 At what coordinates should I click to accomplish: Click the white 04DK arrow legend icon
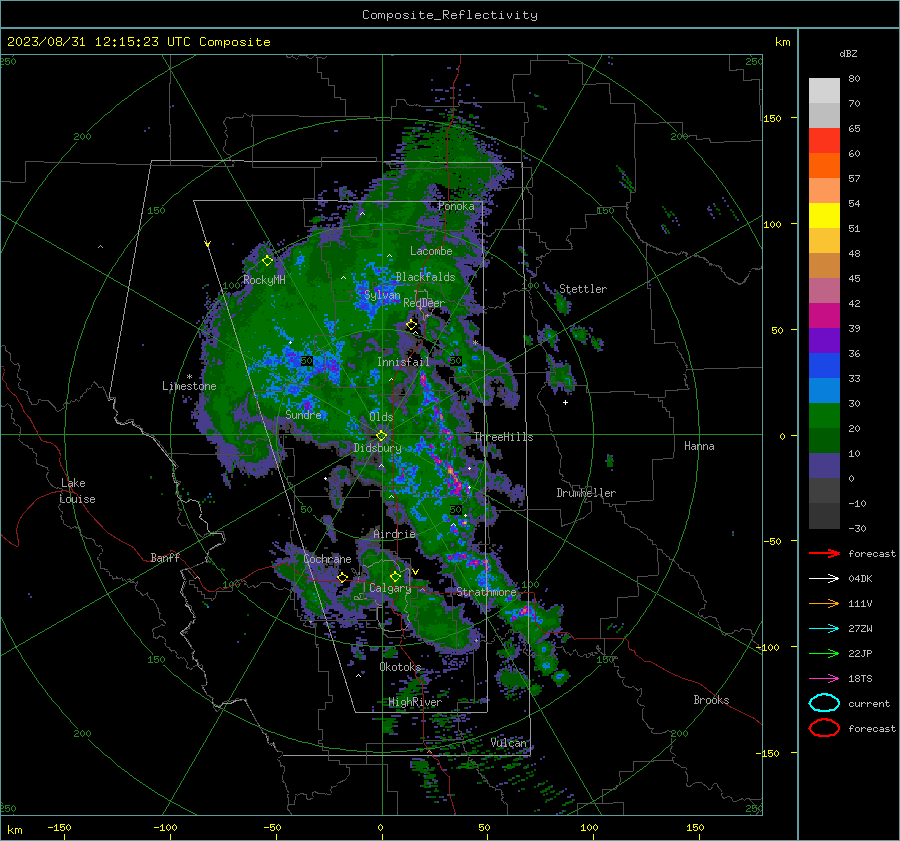[824, 578]
